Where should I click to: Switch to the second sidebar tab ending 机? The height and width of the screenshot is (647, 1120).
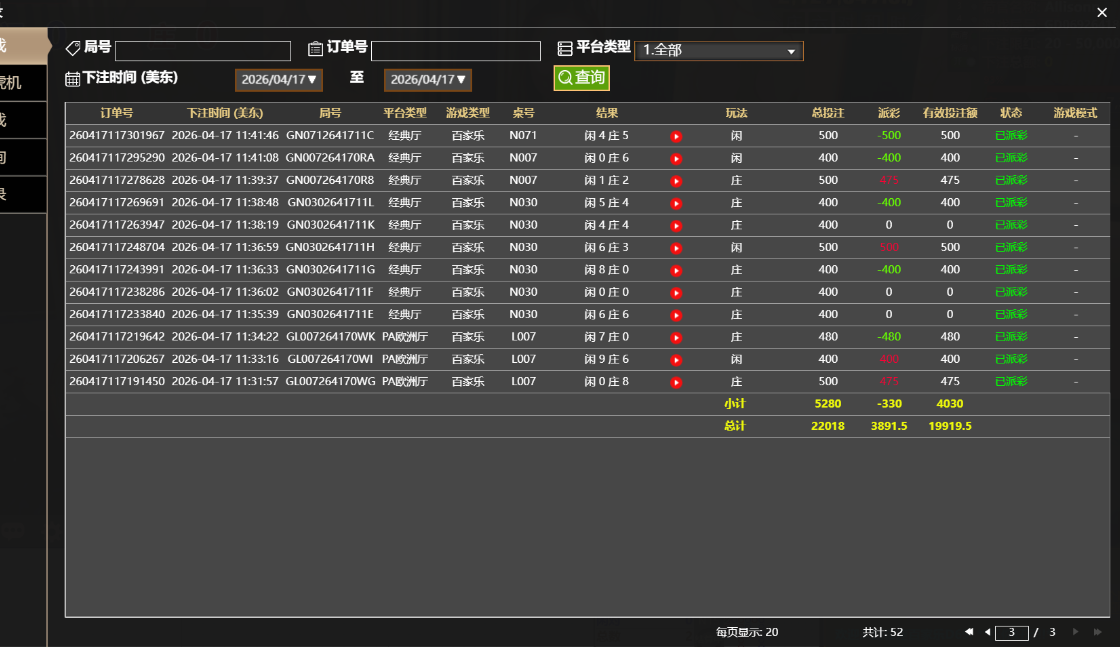(x=22, y=83)
